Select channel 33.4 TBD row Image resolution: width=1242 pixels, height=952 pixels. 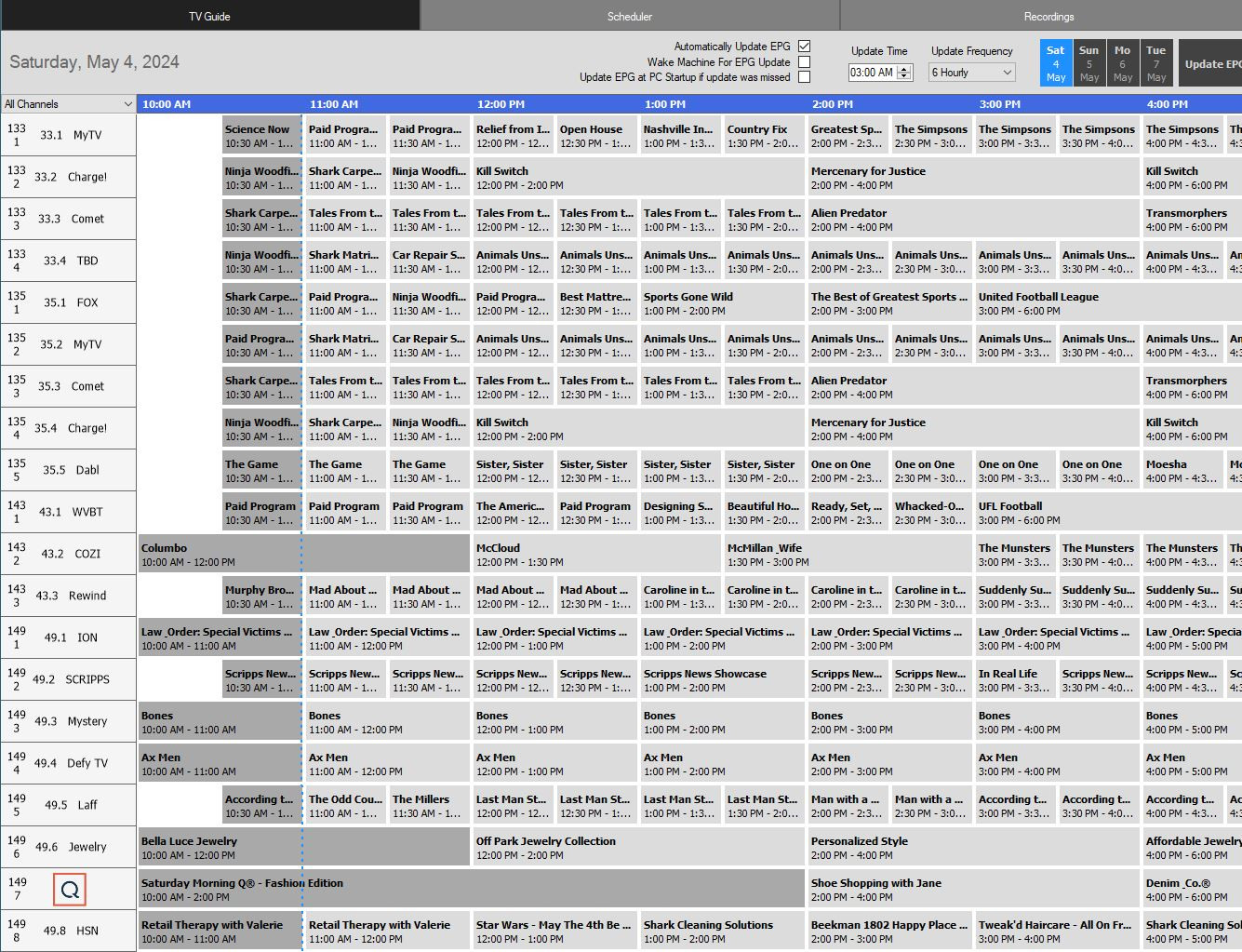point(68,261)
